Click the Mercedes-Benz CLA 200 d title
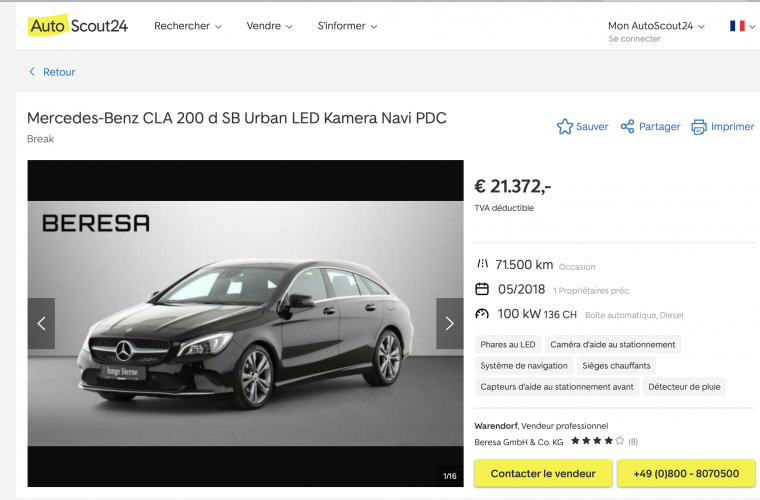The image size is (760, 500). (237, 118)
